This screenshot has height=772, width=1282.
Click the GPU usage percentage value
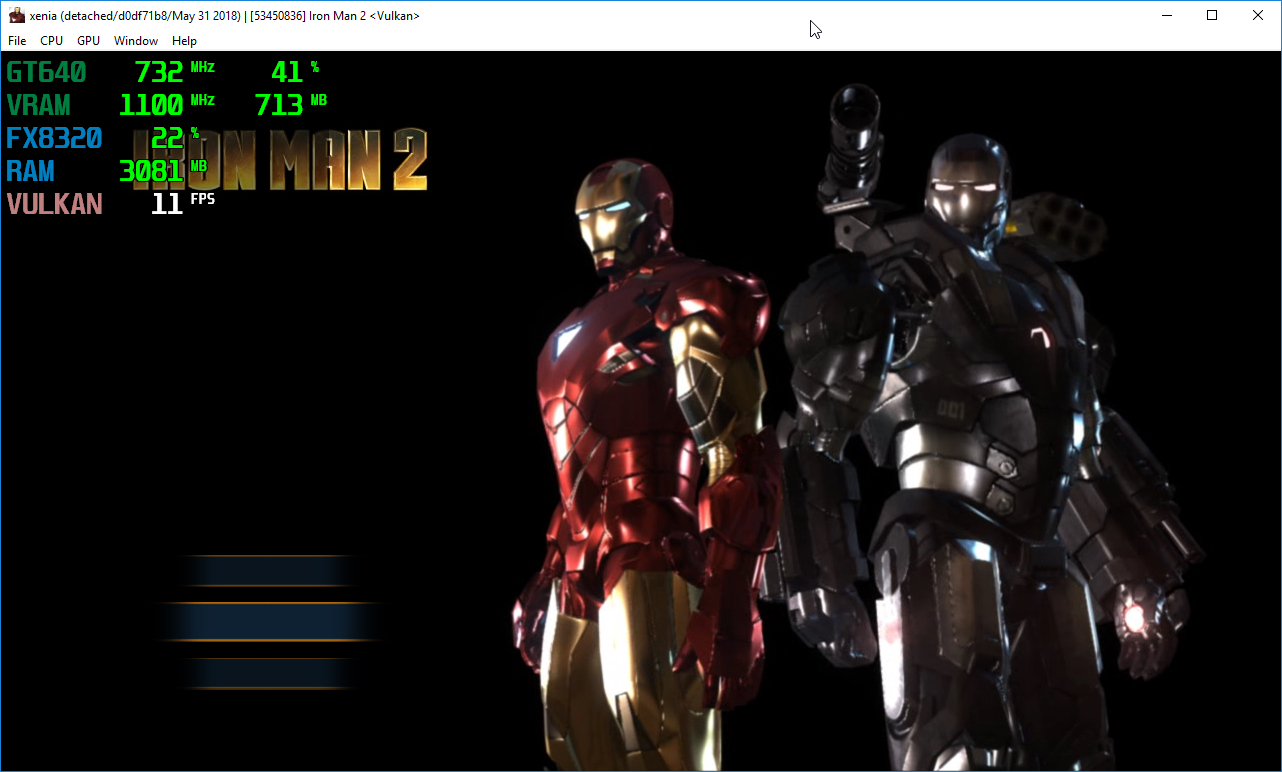point(288,72)
